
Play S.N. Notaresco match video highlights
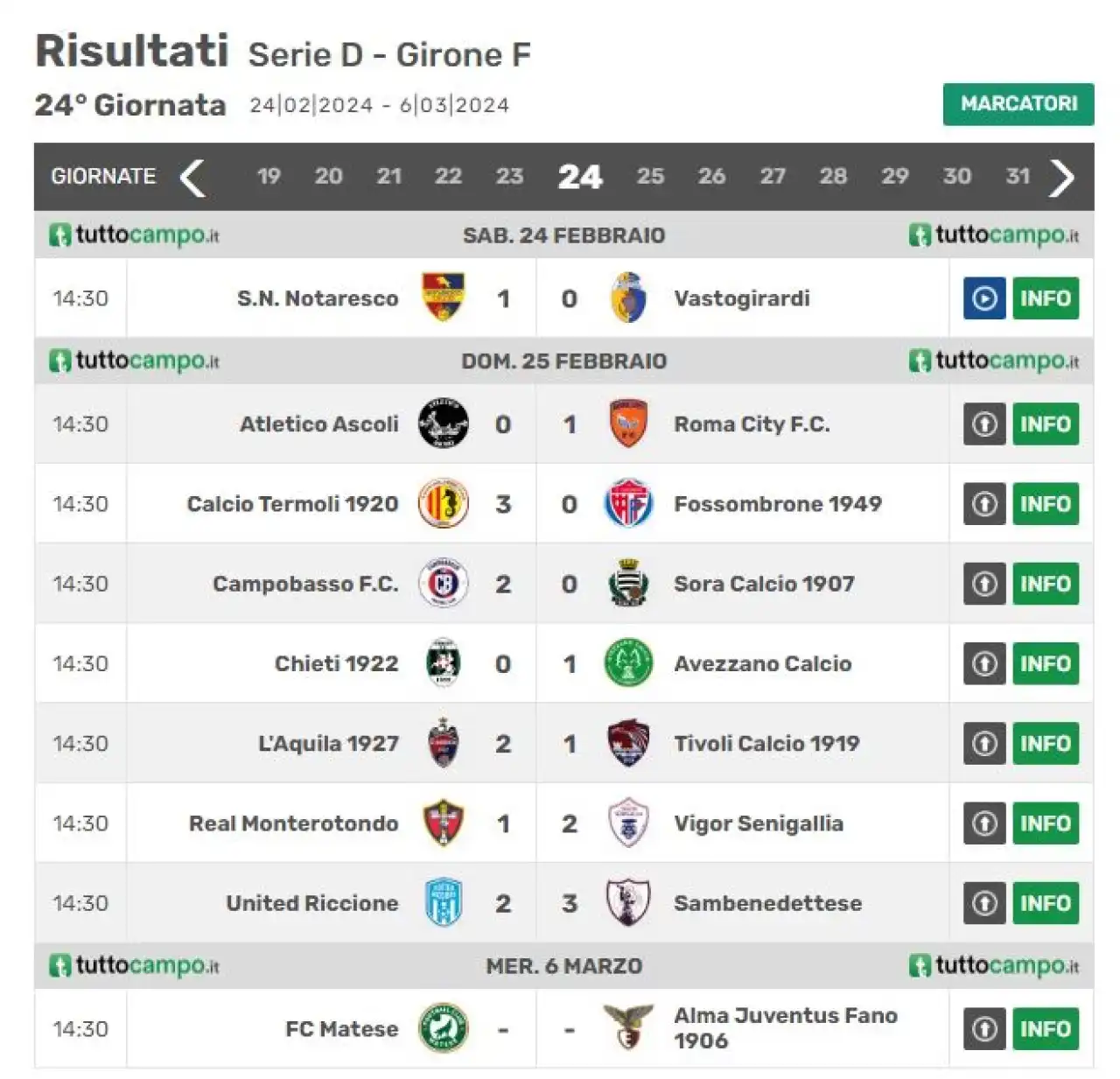984,298
